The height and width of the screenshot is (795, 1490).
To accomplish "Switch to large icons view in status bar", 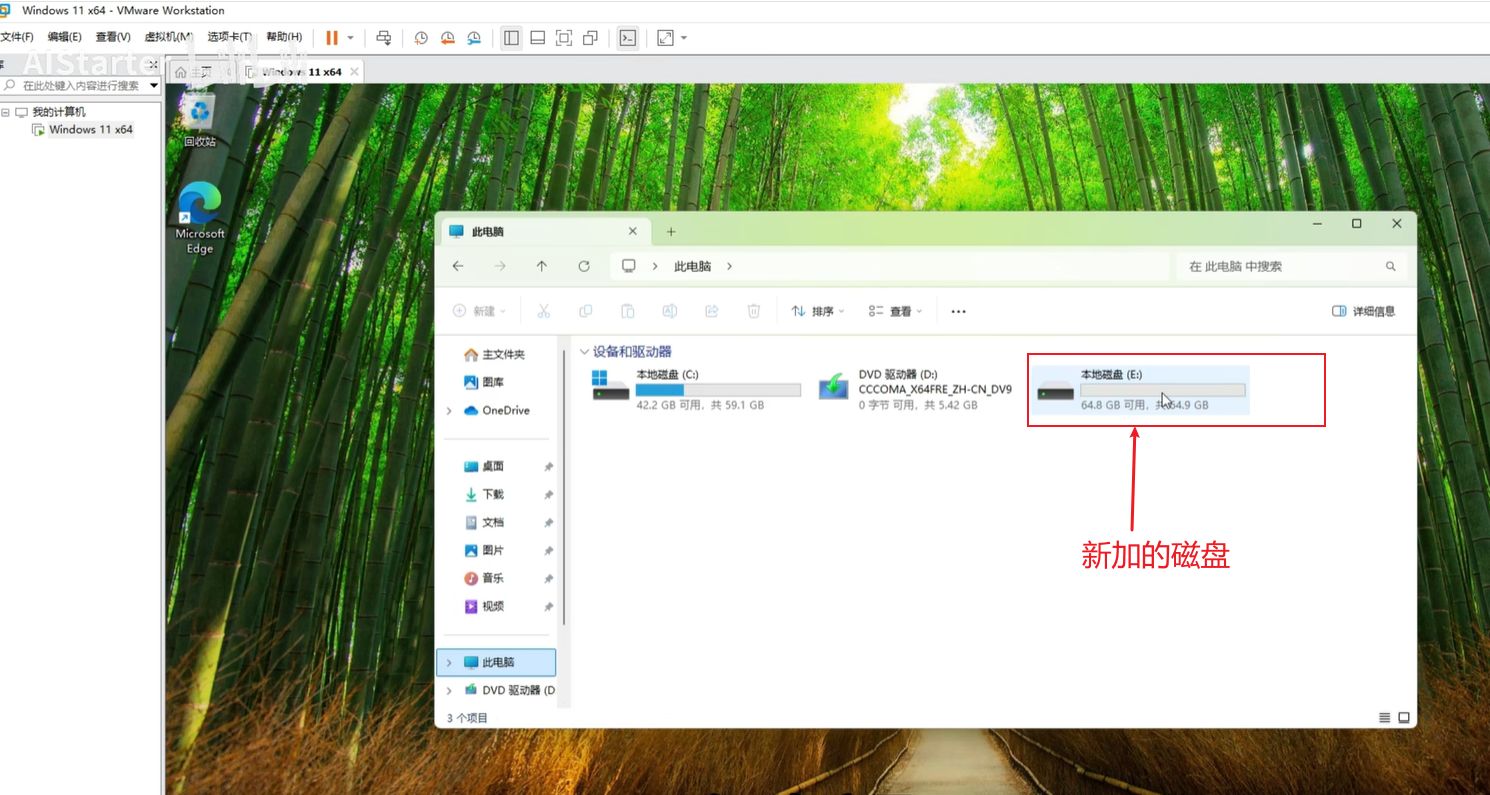I will click(x=1404, y=718).
